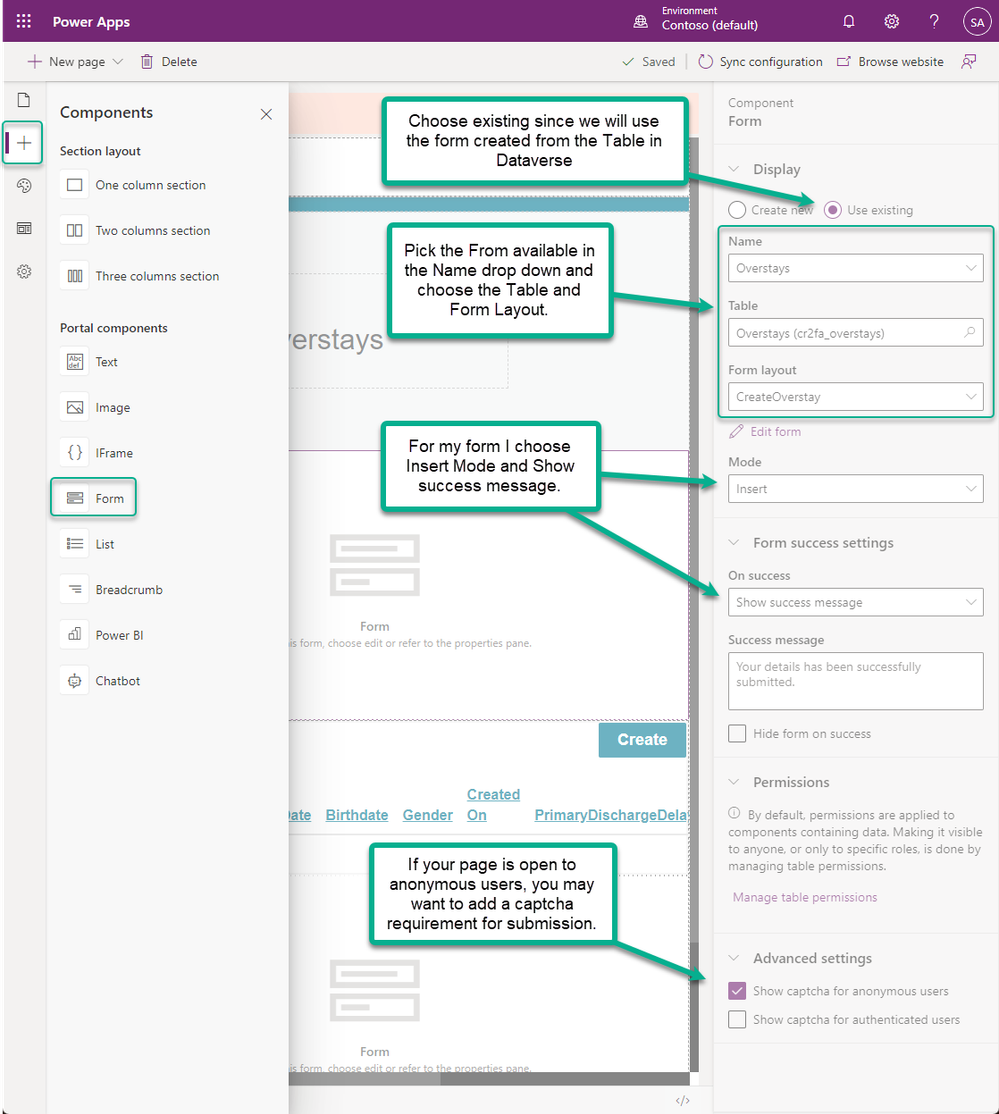
Task: Click the feedback person icon in toolbar
Action: click(x=968, y=62)
